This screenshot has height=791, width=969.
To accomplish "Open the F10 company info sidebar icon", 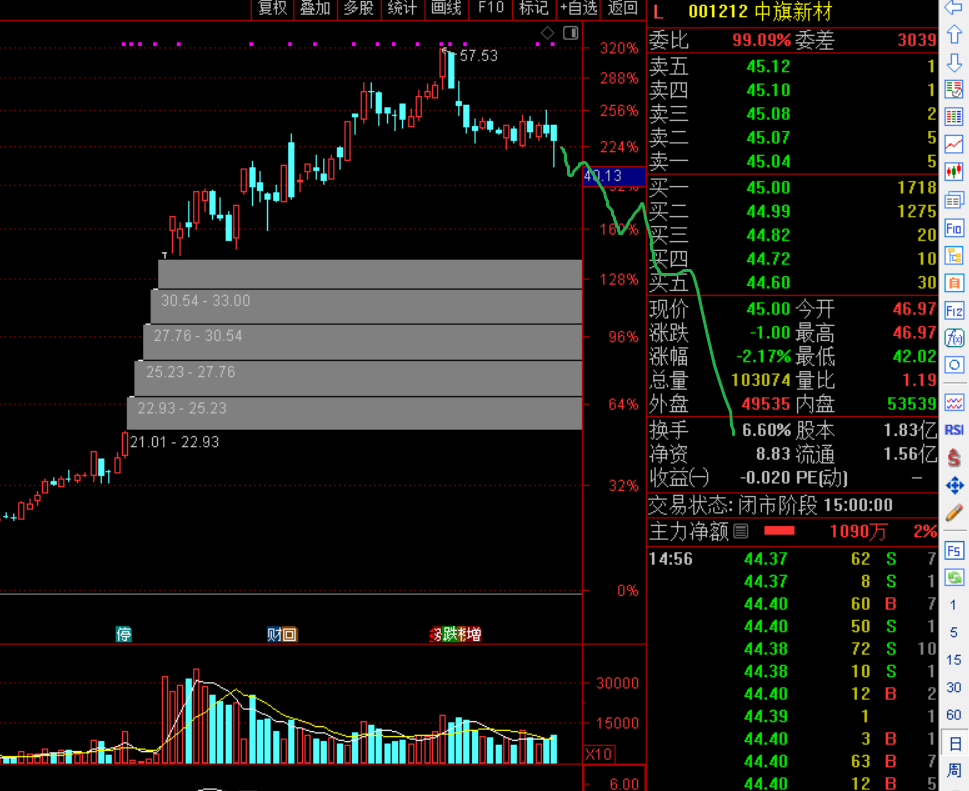I will (954, 229).
